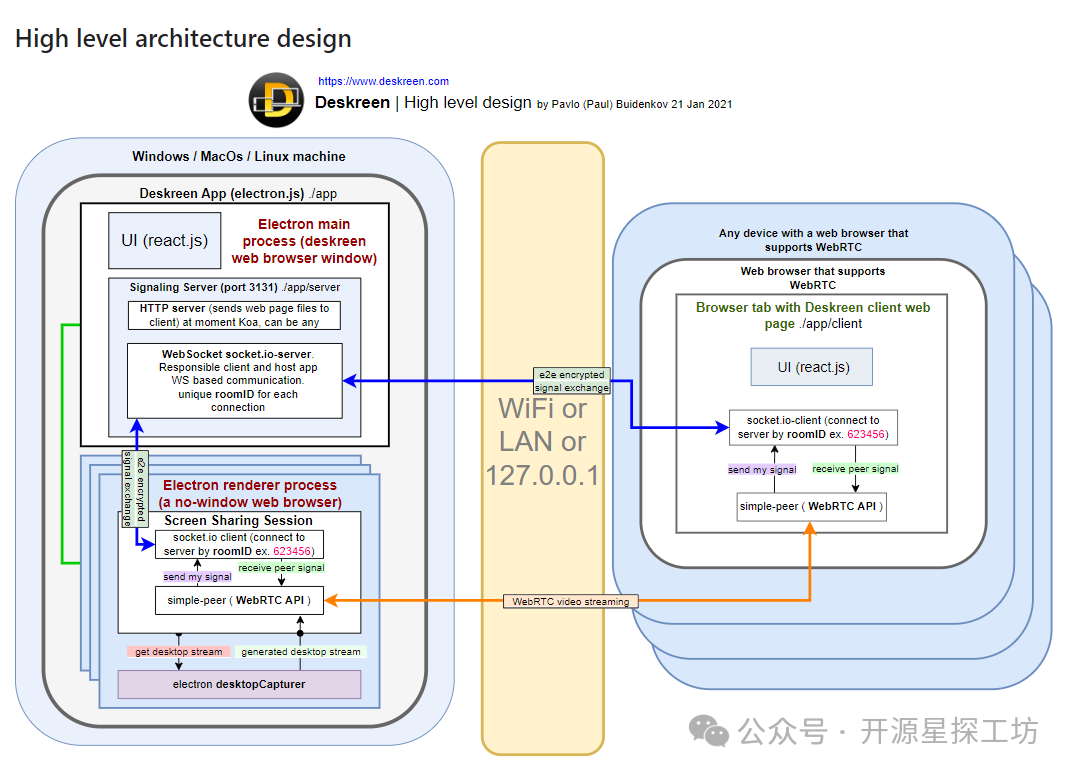Click the 'get desktop stream' label
The image size is (1072, 774).
178,652
